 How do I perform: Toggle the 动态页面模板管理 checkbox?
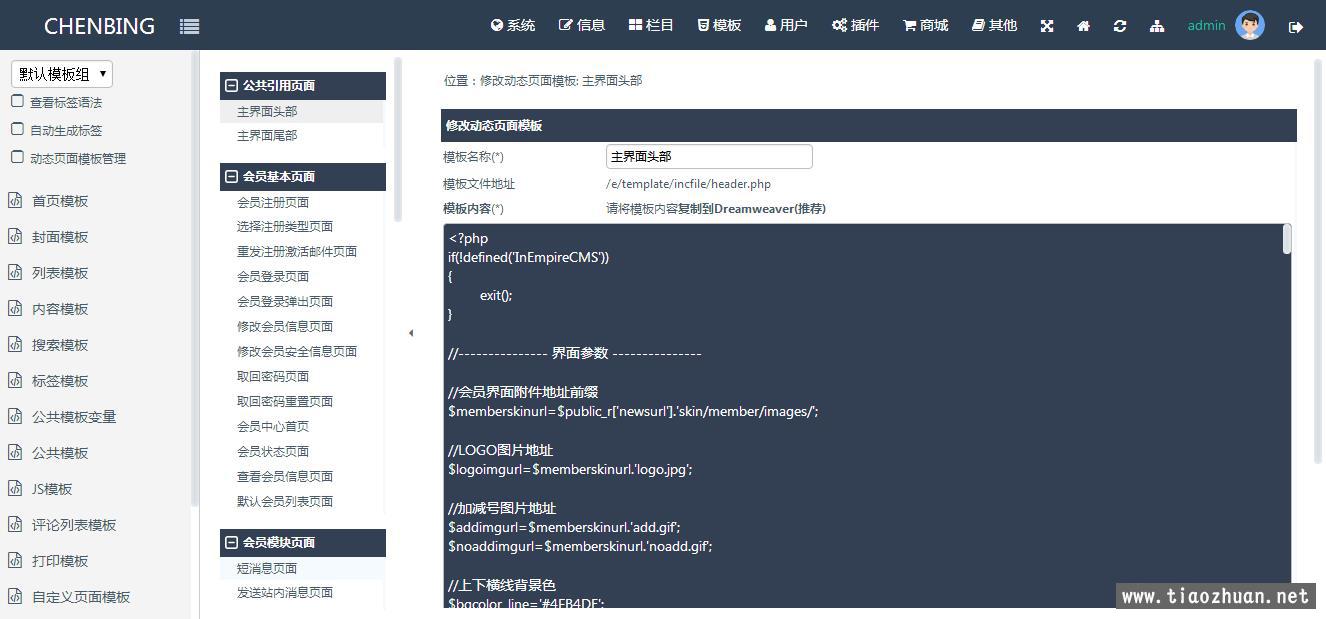pyautogui.click(x=17, y=157)
